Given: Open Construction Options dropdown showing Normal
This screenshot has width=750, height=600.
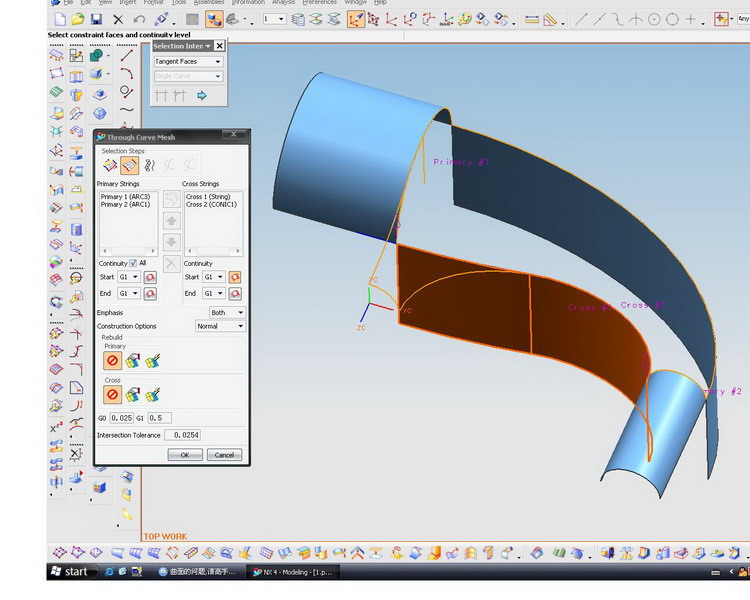Looking at the screenshot, I should pos(220,326).
